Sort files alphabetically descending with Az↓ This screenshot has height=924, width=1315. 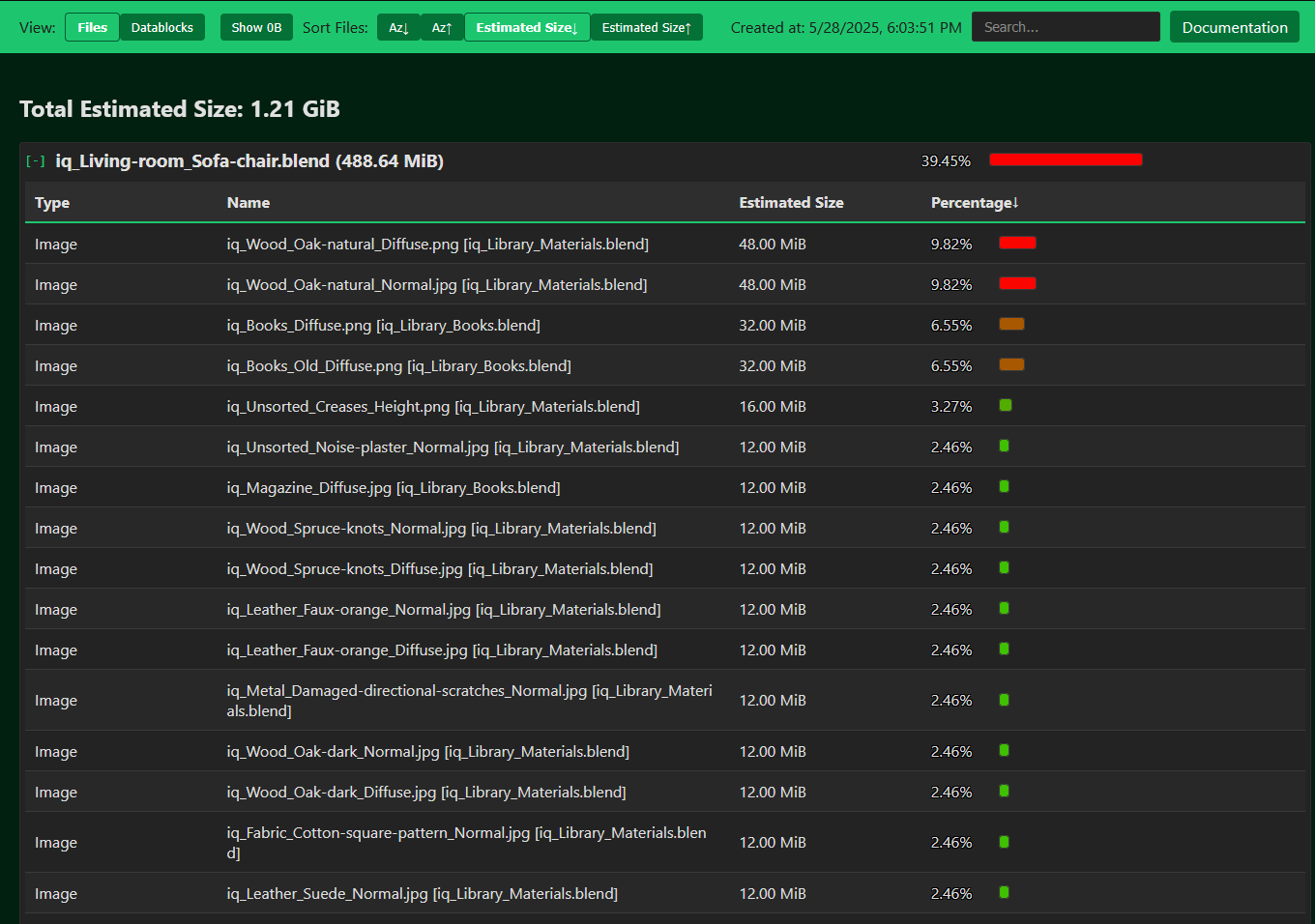[x=398, y=27]
